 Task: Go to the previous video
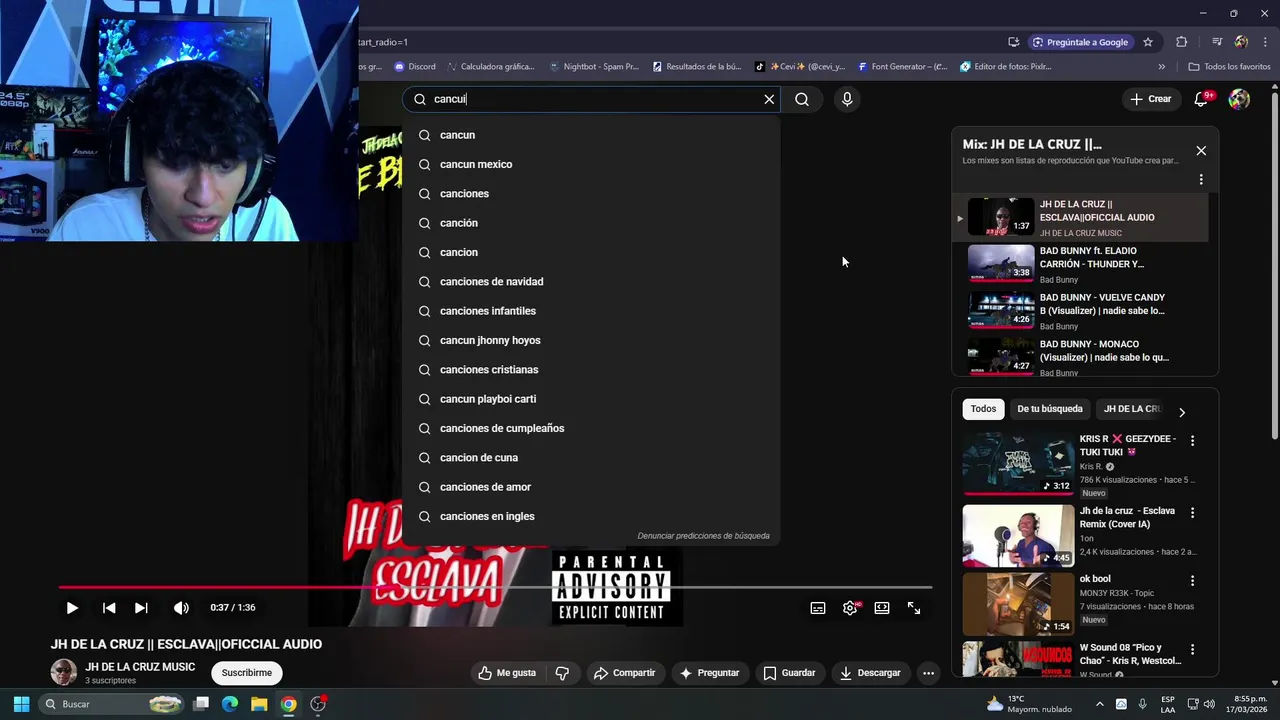(x=109, y=608)
